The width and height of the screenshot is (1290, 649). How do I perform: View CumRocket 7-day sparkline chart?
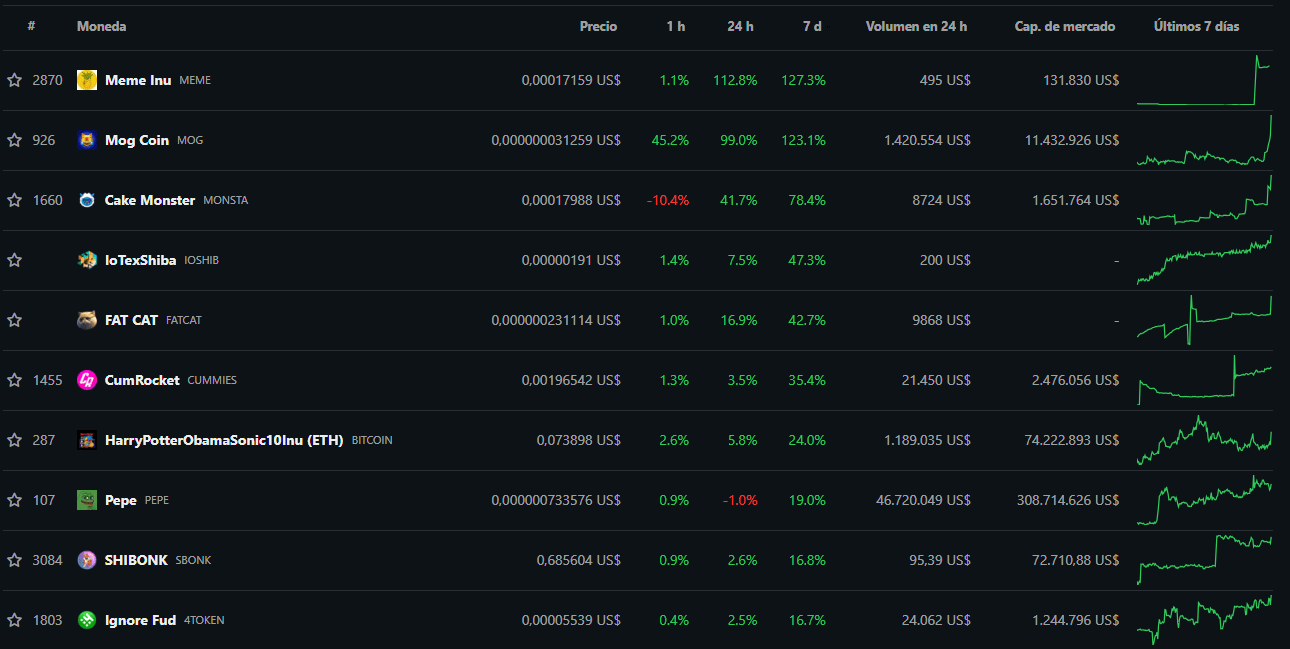[x=1204, y=380]
